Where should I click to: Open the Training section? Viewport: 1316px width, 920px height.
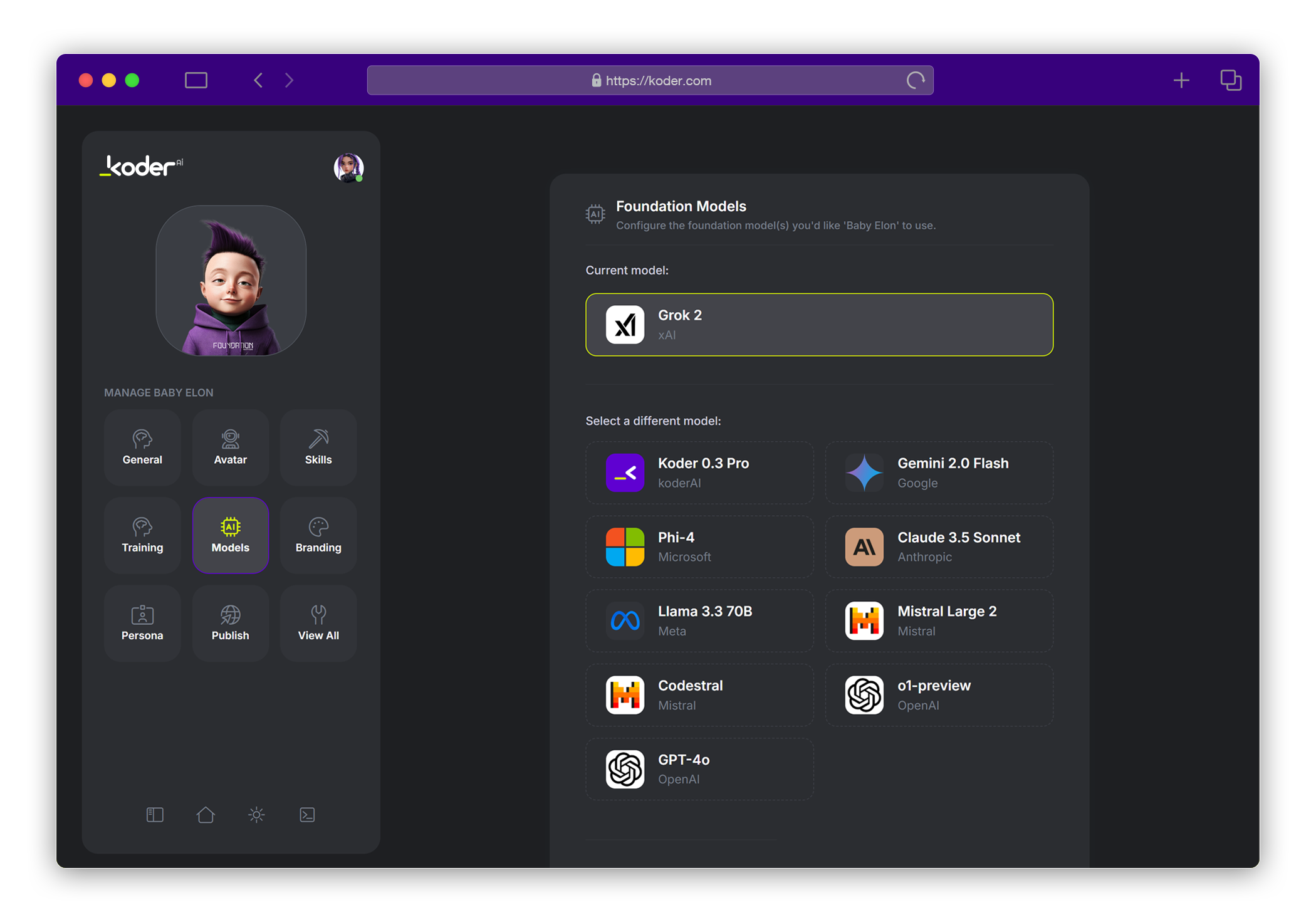(142, 536)
